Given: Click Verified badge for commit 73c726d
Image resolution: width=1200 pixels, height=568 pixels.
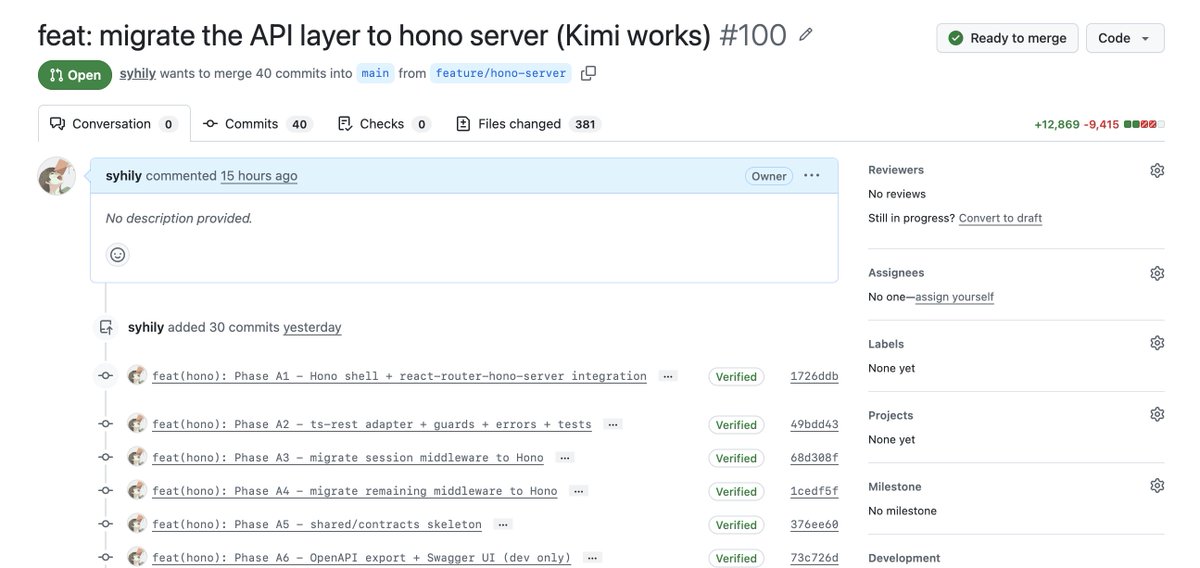Looking at the screenshot, I should click(x=736, y=558).
